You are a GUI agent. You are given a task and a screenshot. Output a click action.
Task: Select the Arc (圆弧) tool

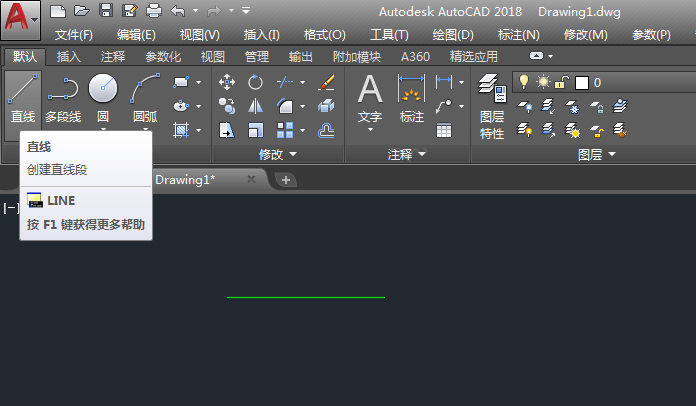pyautogui.click(x=145, y=99)
